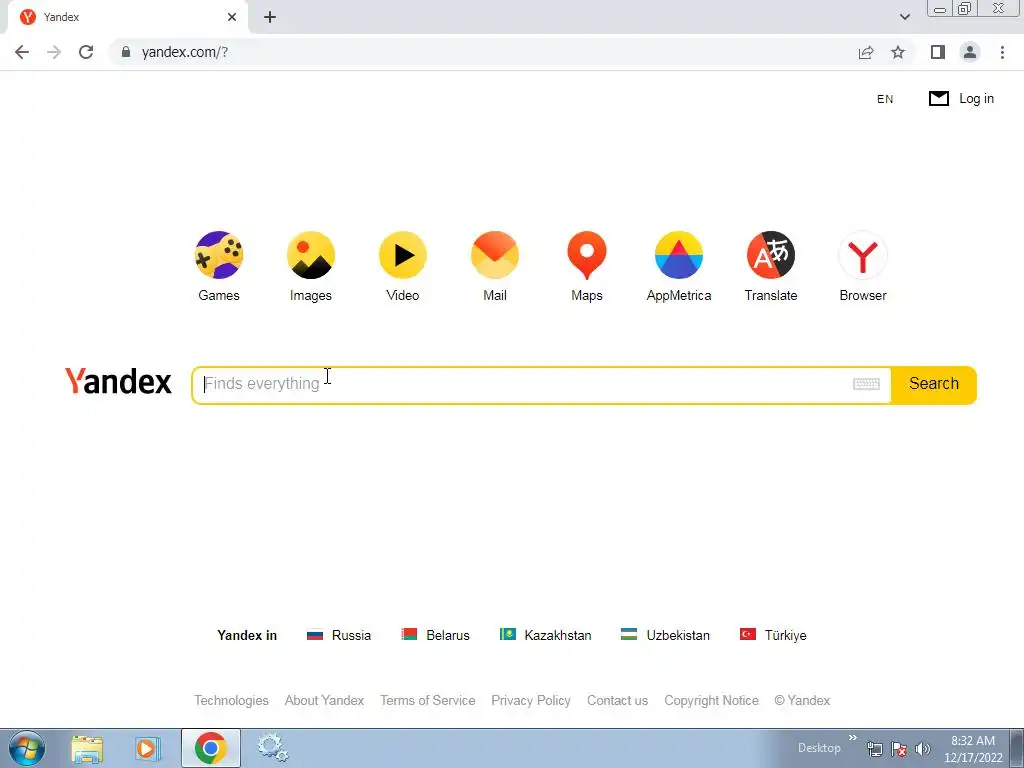
Task: Open the Games service icon
Action: pyautogui.click(x=219, y=255)
